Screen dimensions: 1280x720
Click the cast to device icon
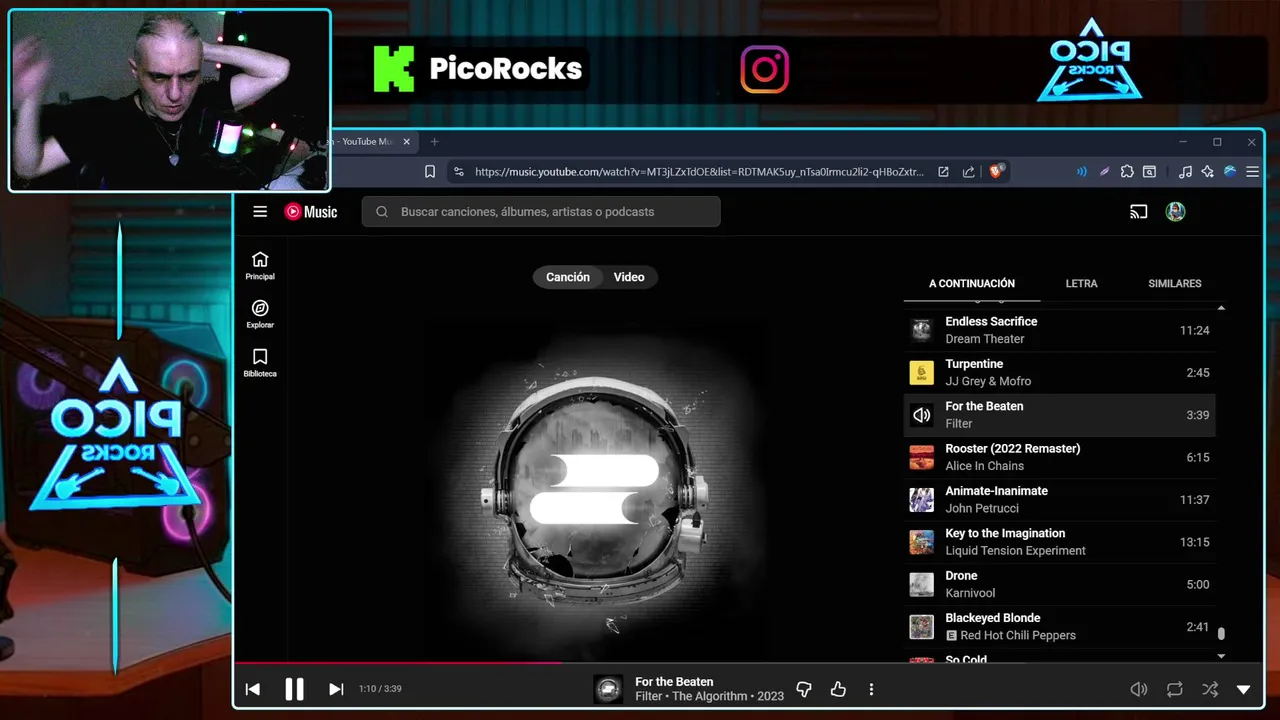[1138, 211]
